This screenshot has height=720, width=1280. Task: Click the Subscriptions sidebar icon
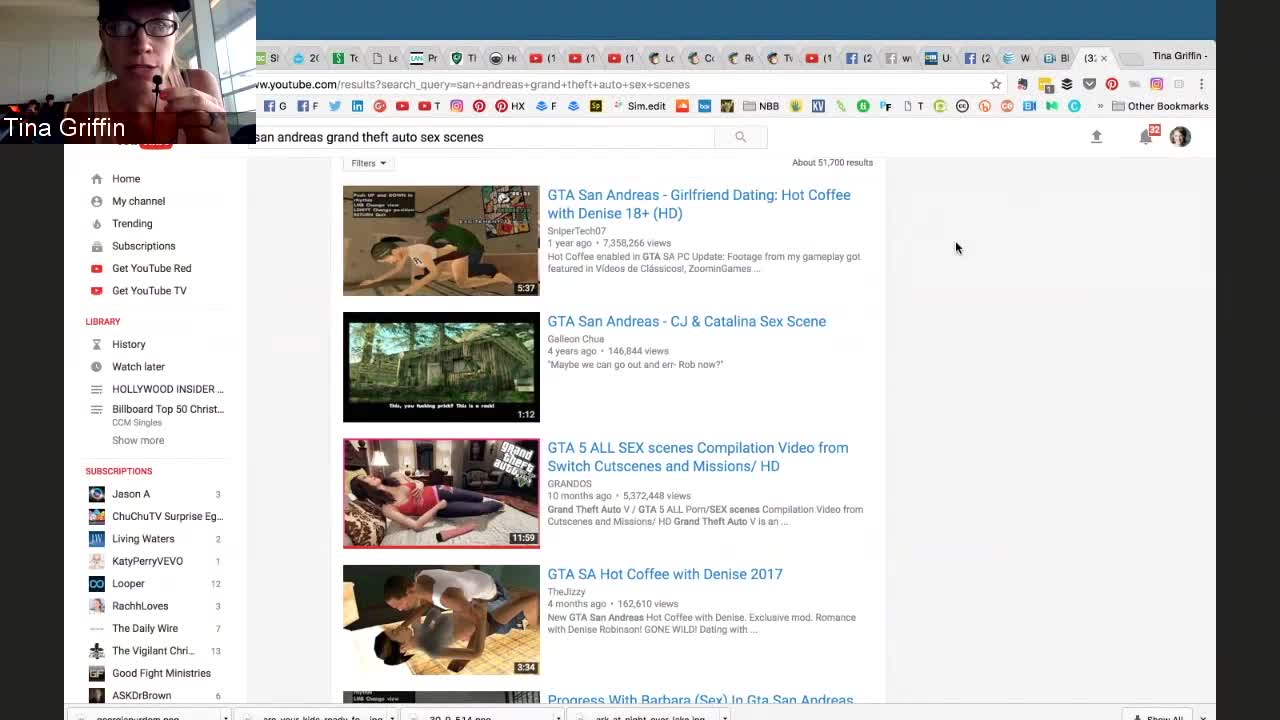[x=96, y=246]
